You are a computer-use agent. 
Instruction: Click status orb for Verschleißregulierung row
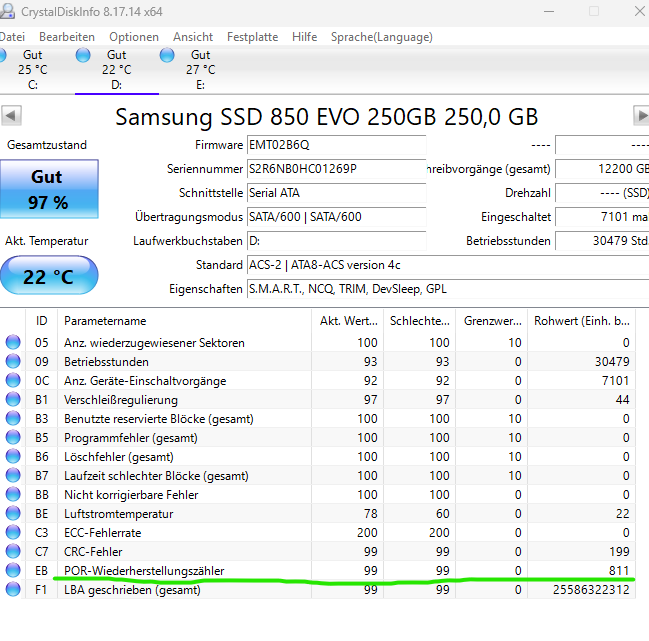coord(13,399)
